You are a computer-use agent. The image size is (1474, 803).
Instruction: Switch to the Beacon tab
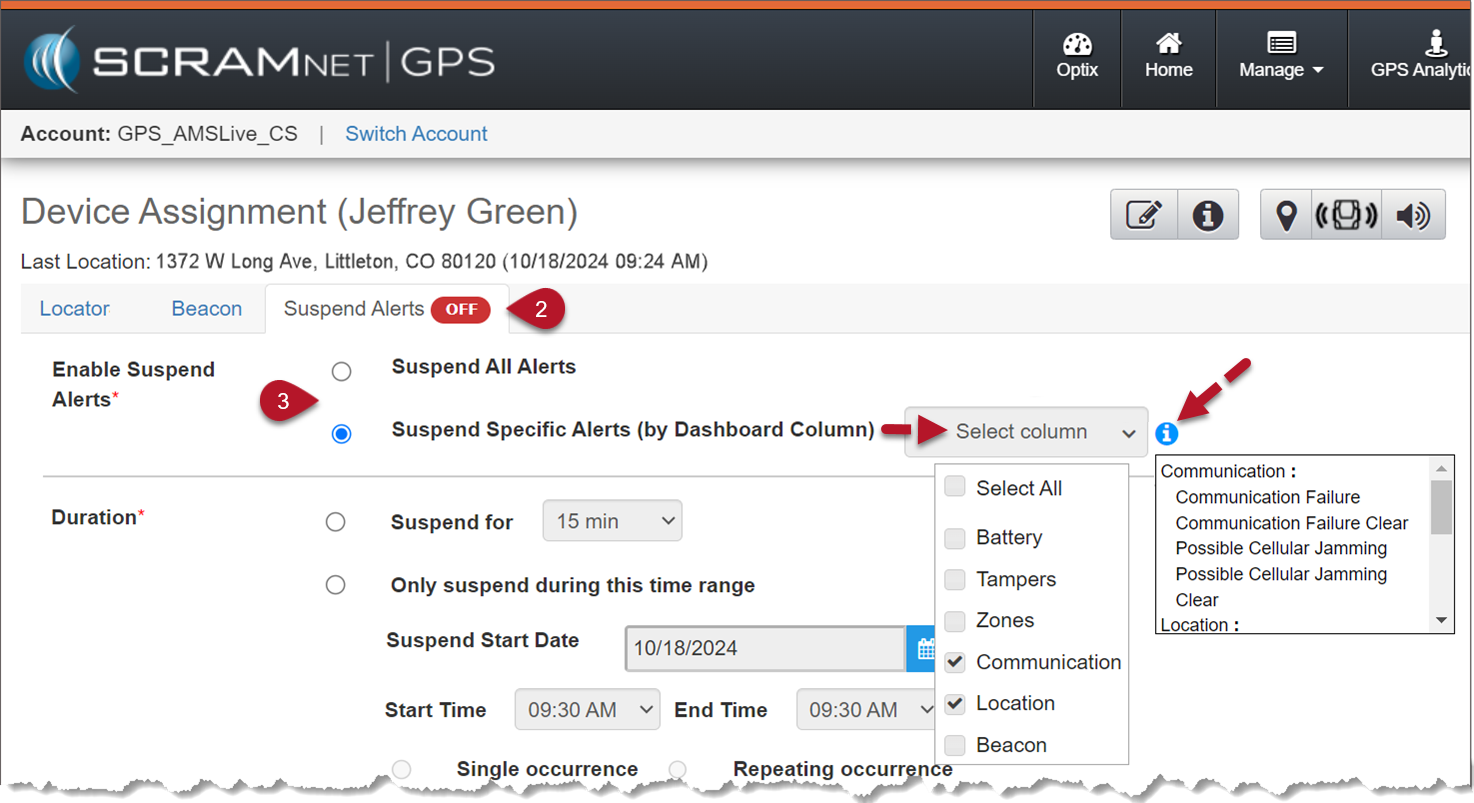[x=206, y=309]
